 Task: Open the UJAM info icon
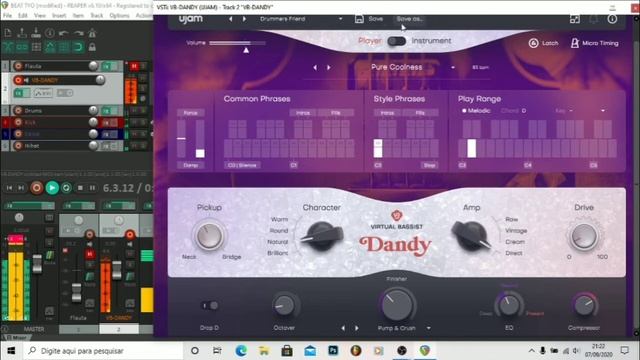tap(612, 19)
